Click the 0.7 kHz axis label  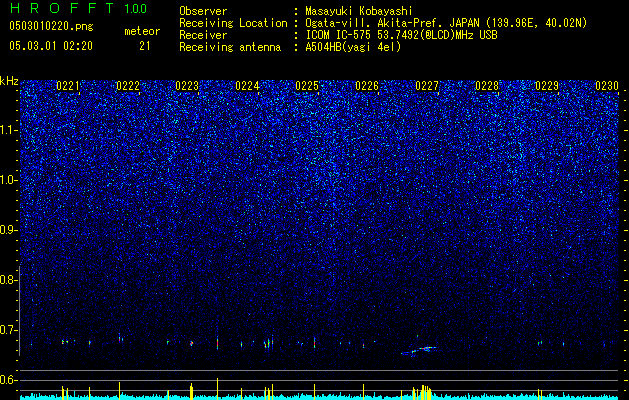(x=8, y=330)
